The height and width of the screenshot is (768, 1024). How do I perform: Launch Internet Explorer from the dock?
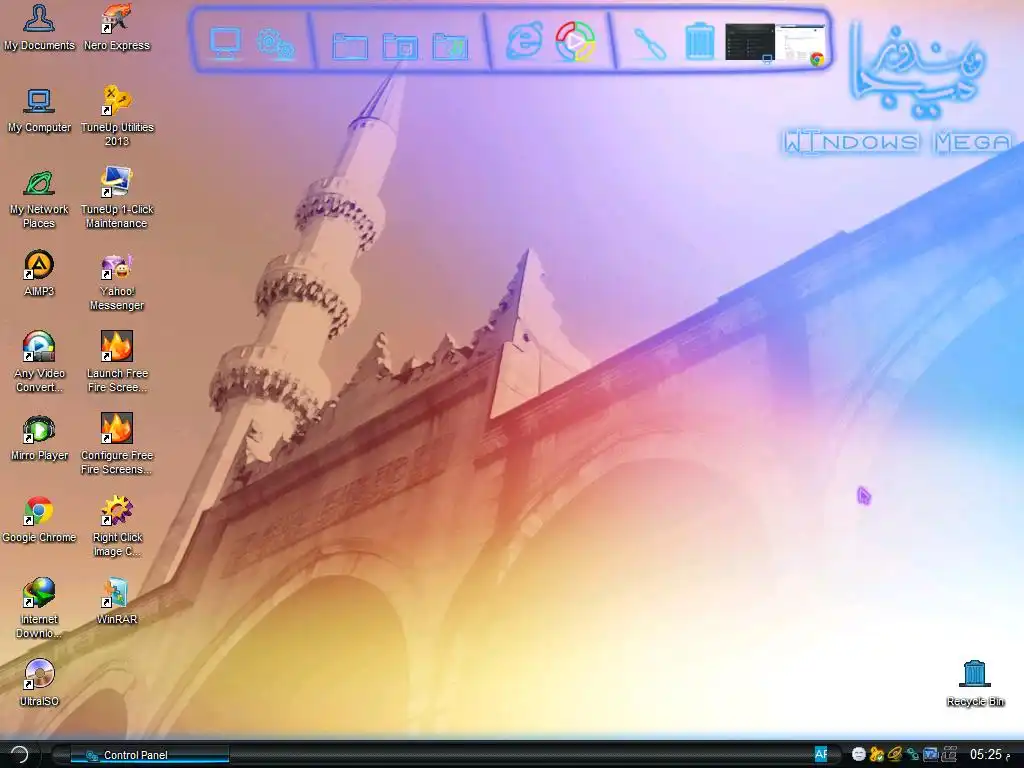tap(524, 40)
